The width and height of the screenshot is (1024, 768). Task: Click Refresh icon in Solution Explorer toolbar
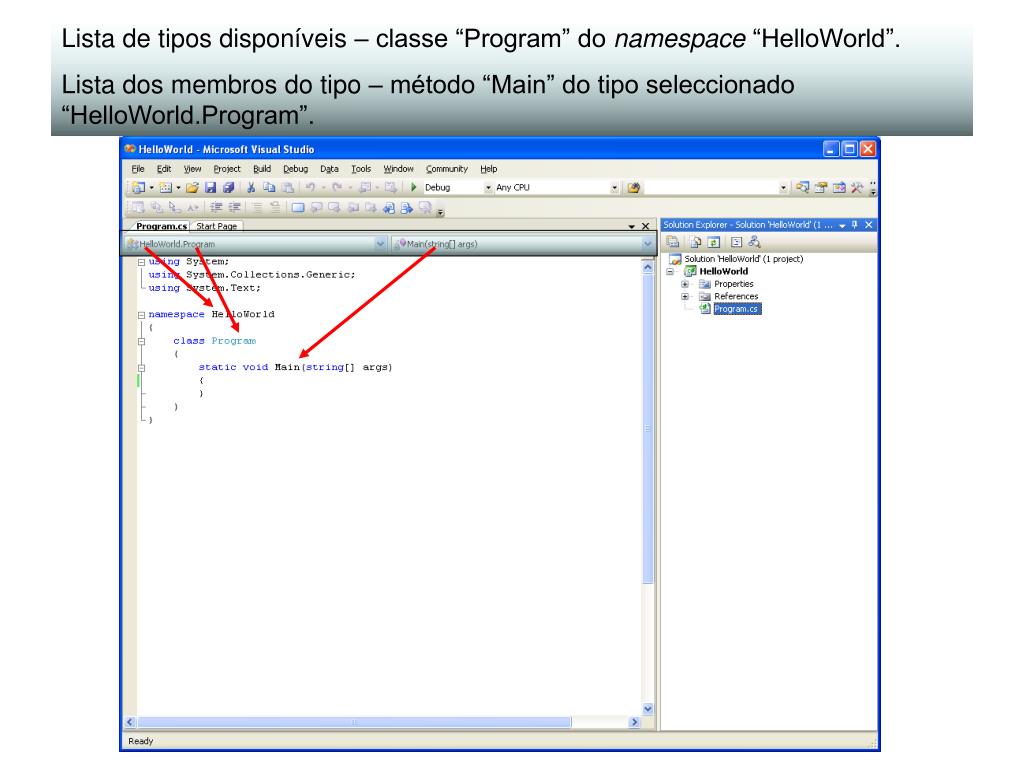(714, 242)
